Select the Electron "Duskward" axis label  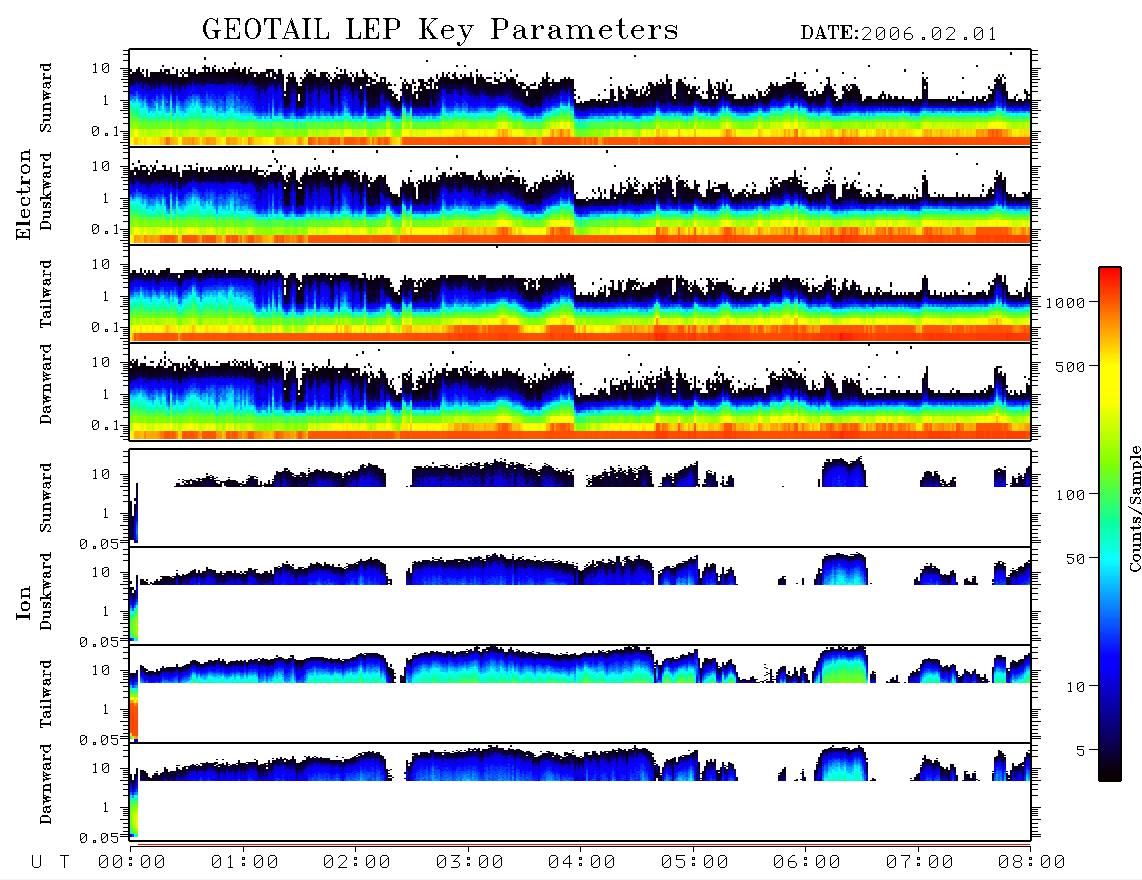(46, 191)
